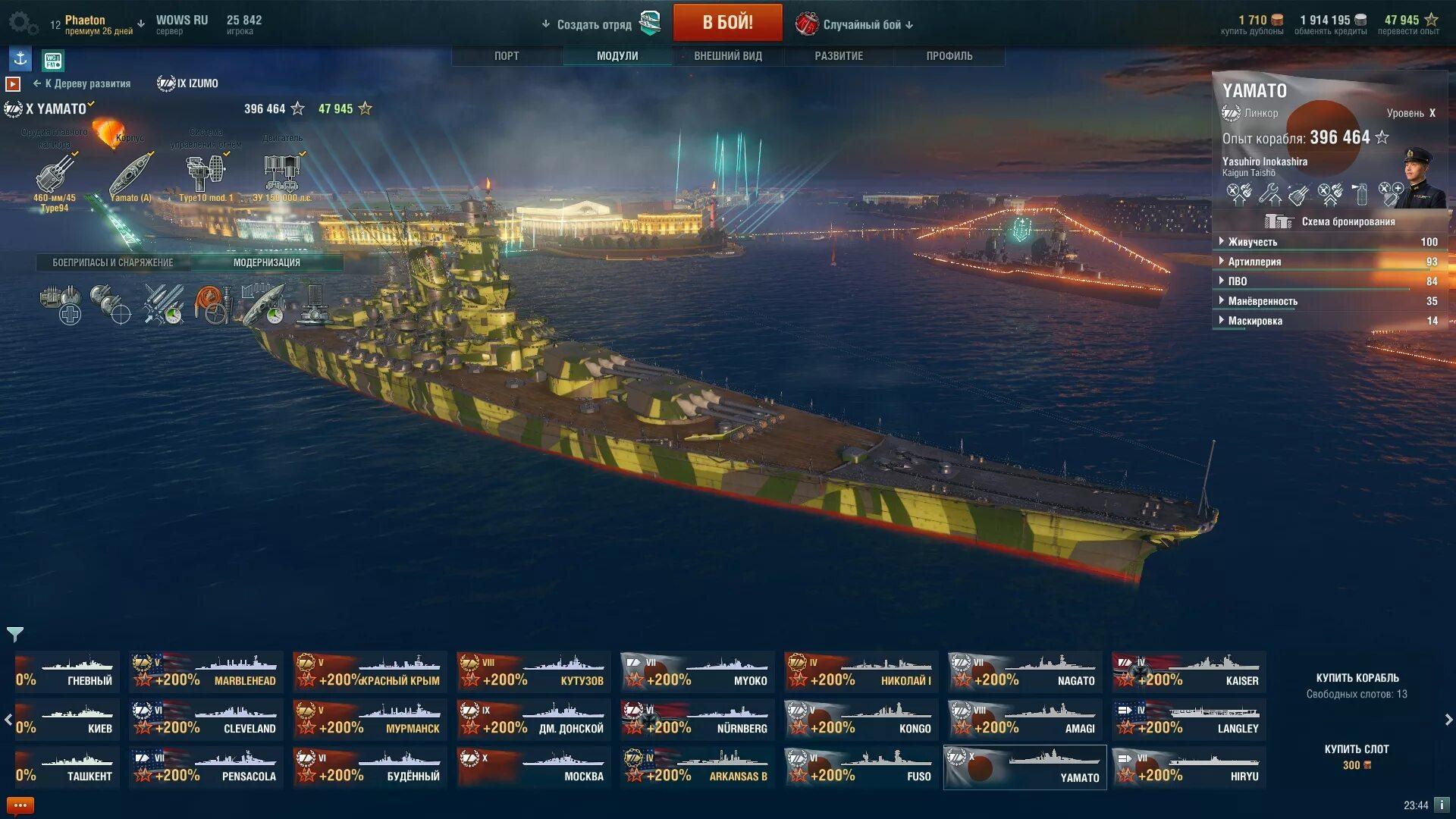Click the В БОЙ! battle button

point(728,23)
